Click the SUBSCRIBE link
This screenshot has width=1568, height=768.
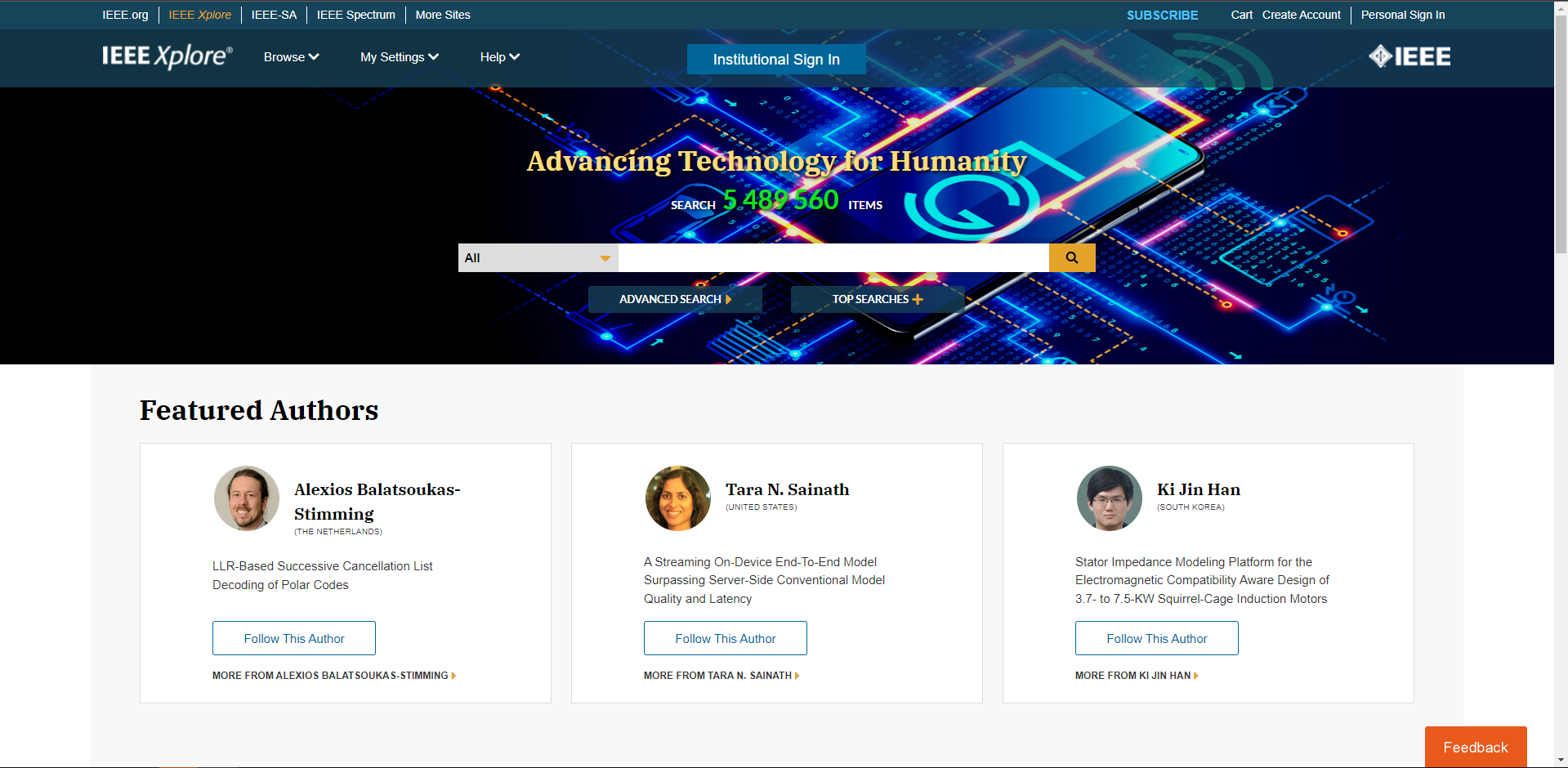pyautogui.click(x=1162, y=15)
